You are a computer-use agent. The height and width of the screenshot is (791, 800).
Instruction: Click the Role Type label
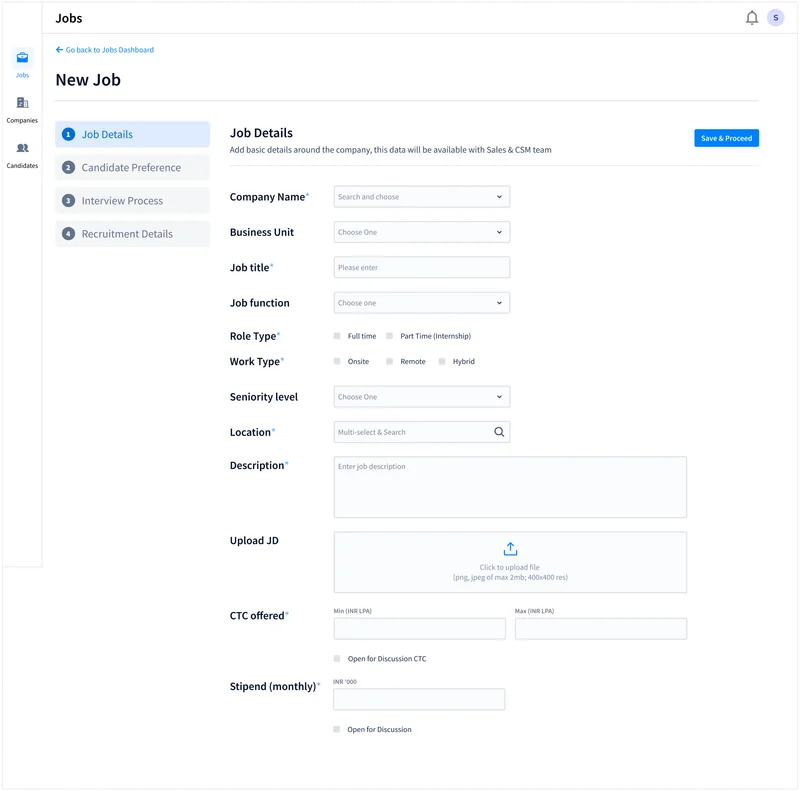pos(253,336)
